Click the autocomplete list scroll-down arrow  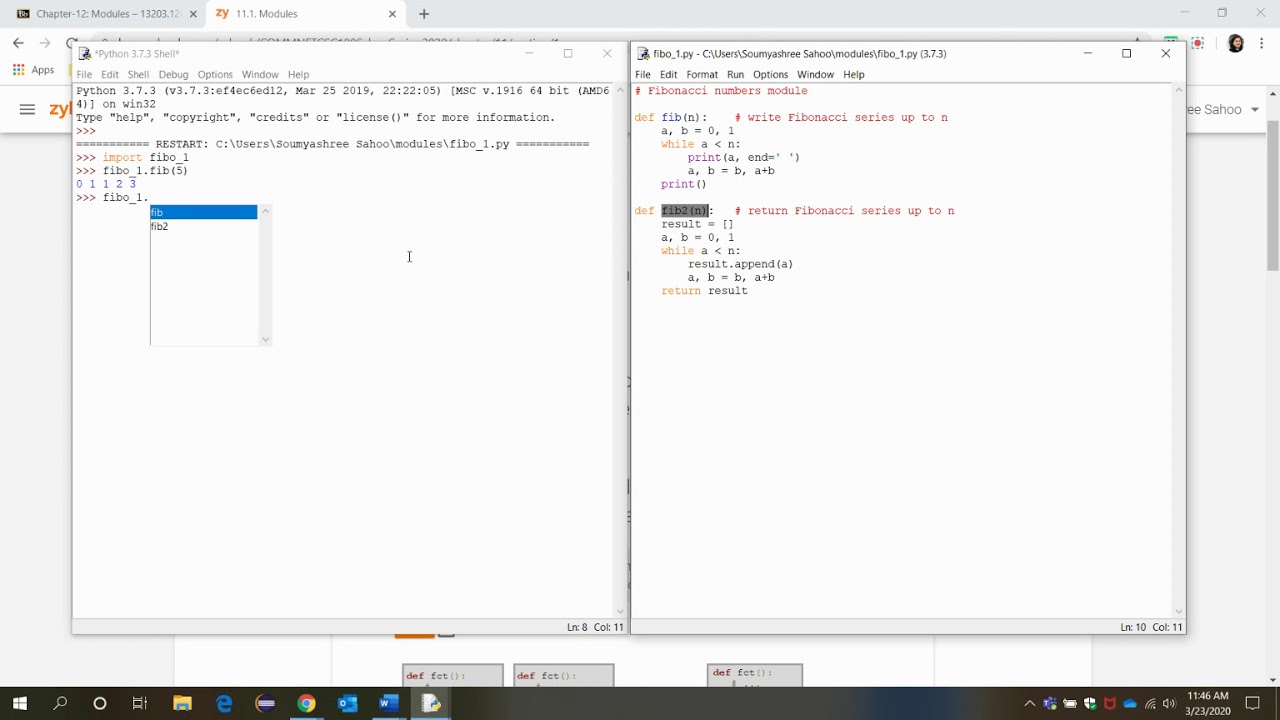click(x=265, y=339)
